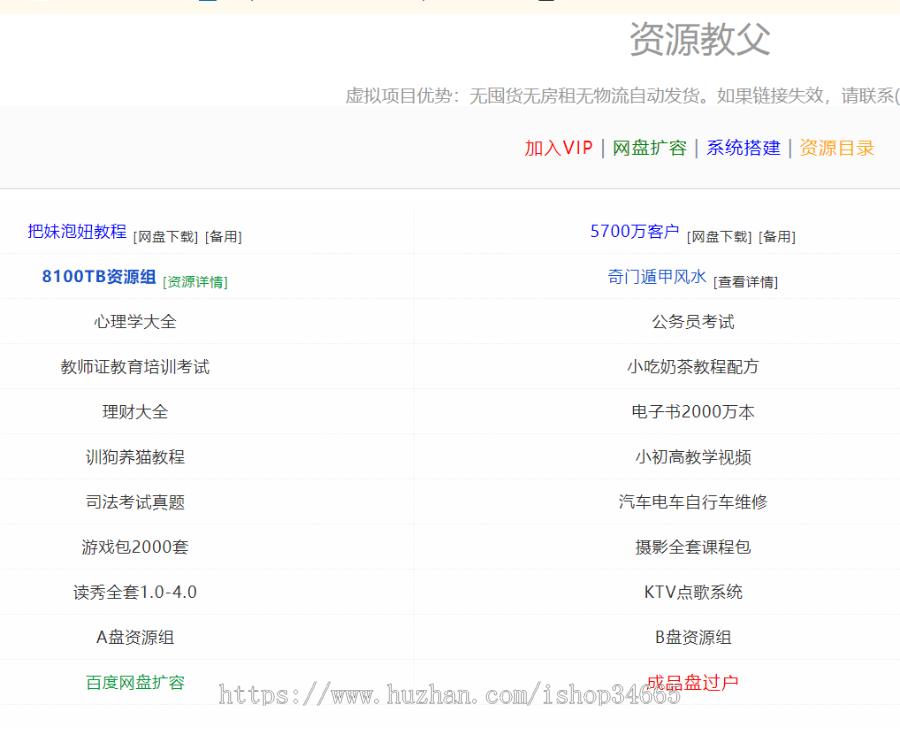Screen dimensions: 900x750
Task: Open 8100TB资源组 link
Action: (x=99, y=277)
